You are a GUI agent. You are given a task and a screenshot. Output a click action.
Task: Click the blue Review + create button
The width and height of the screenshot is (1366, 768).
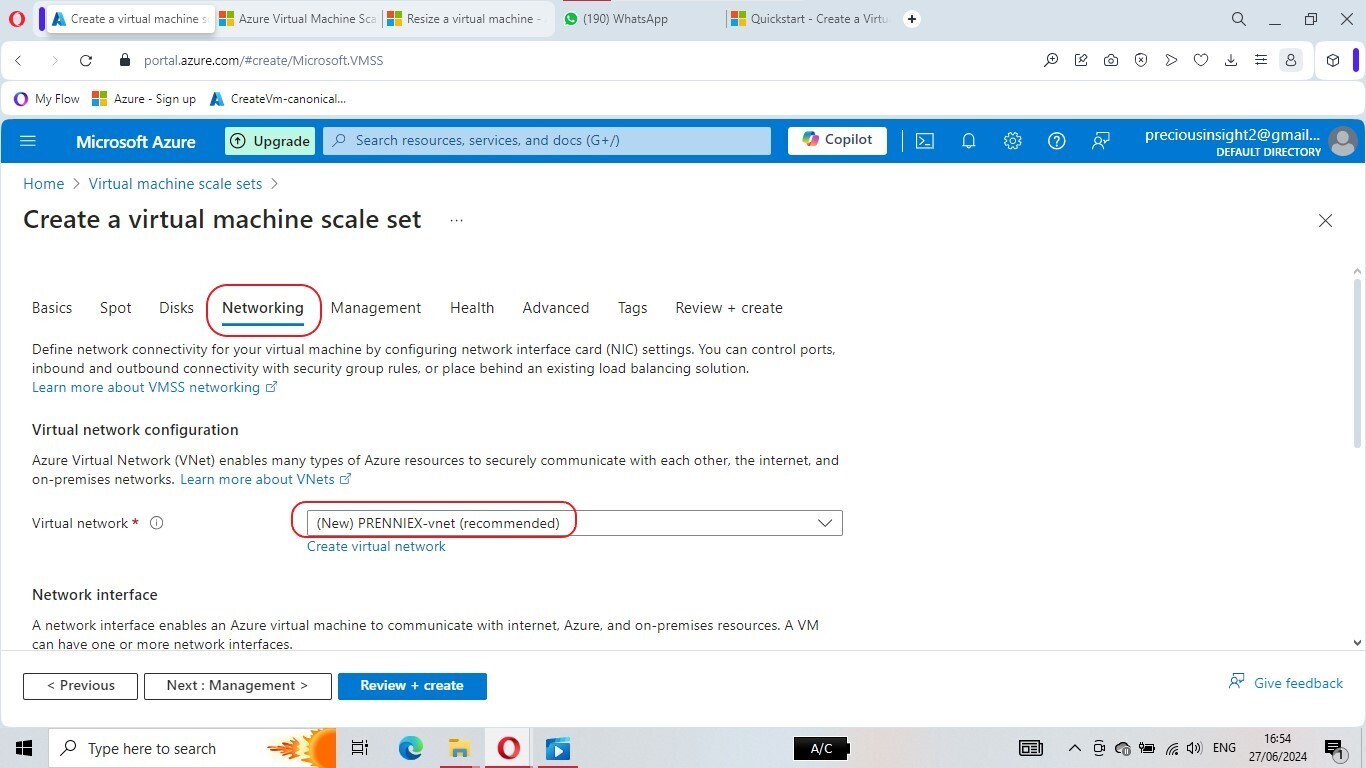coord(412,686)
